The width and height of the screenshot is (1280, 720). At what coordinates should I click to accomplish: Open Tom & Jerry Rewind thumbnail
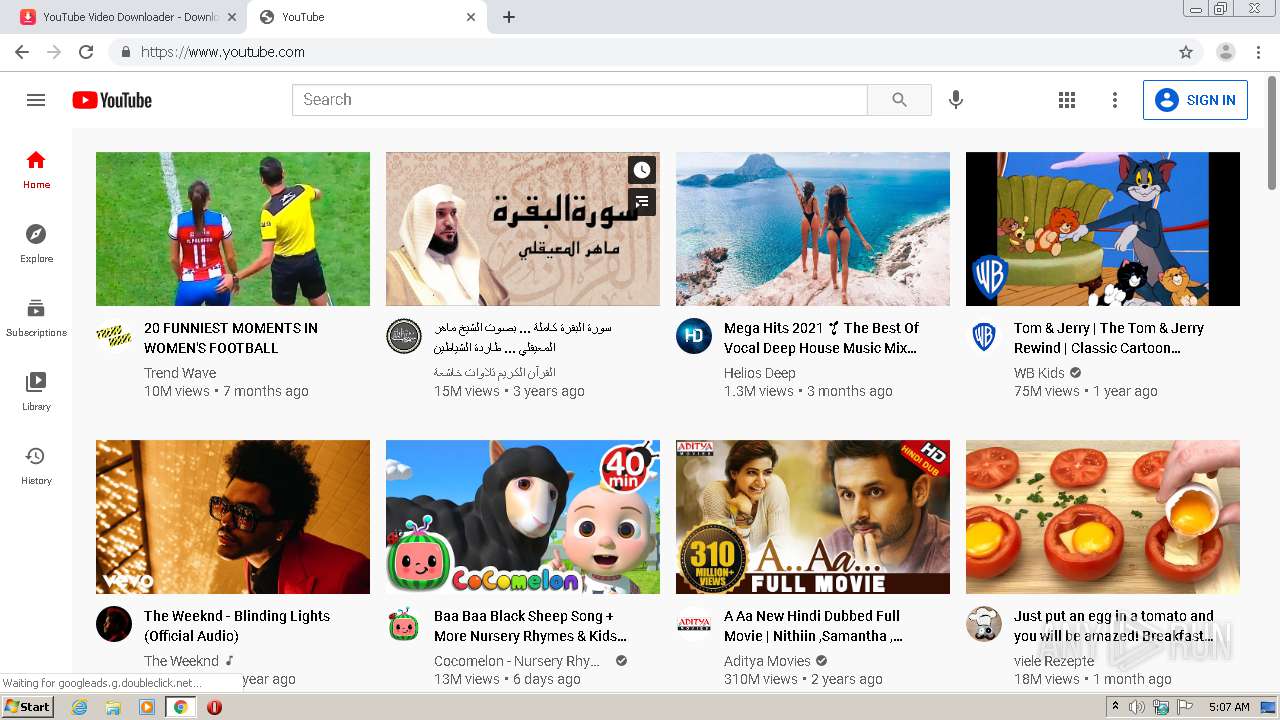click(1103, 229)
